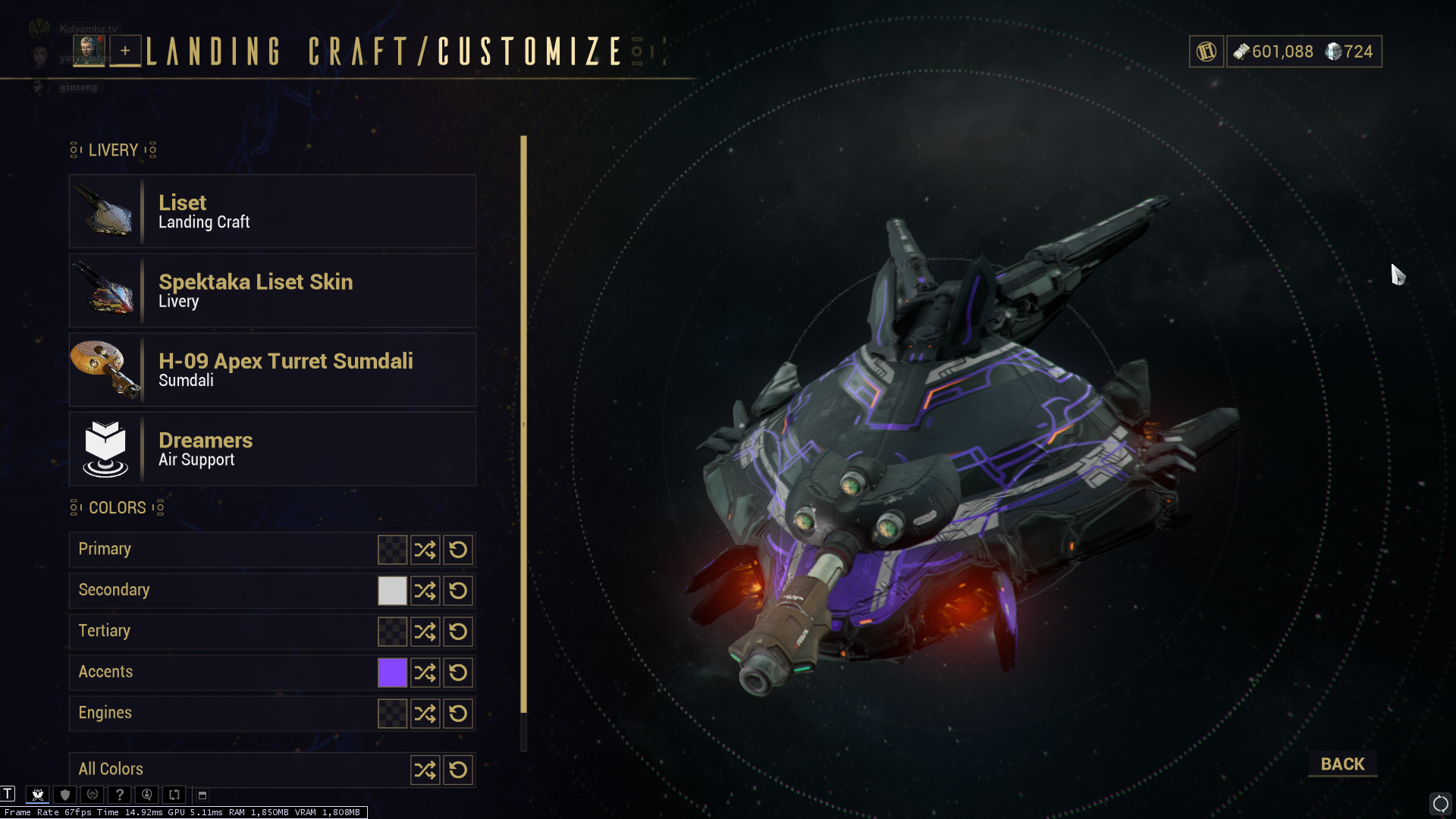
Task: Randomize the Primary color
Action: coord(425,550)
